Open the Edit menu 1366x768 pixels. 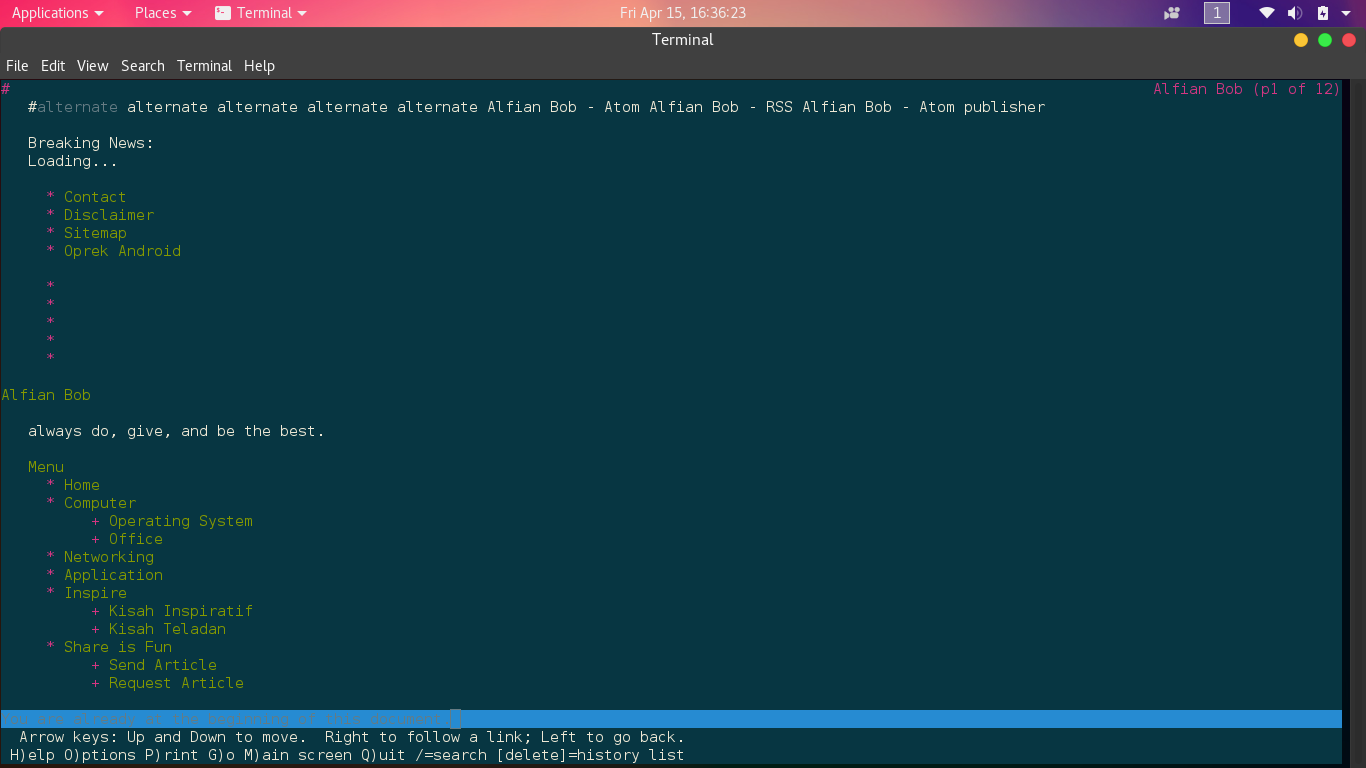click(53, 66)
